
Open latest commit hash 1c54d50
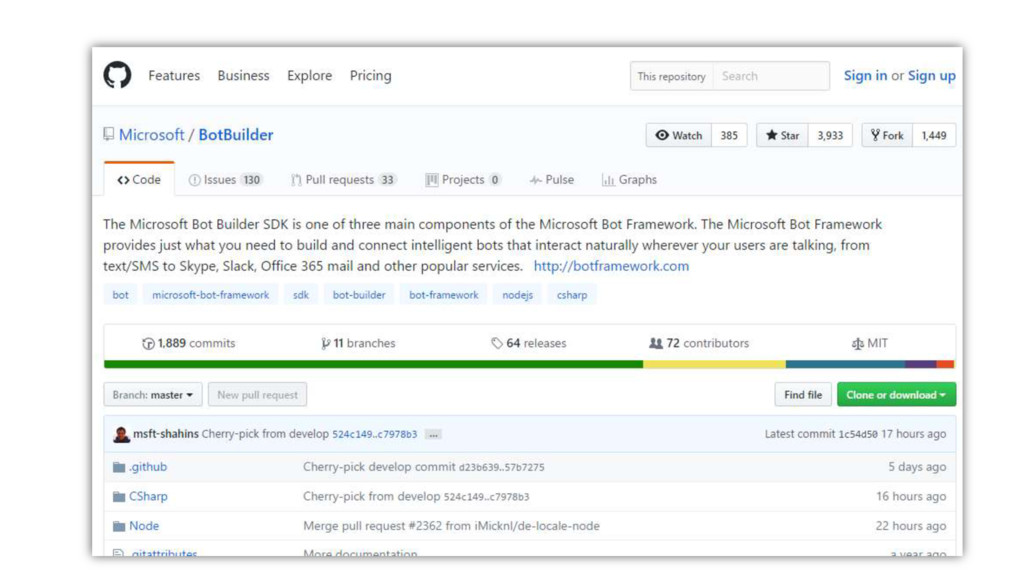(858, 434)
